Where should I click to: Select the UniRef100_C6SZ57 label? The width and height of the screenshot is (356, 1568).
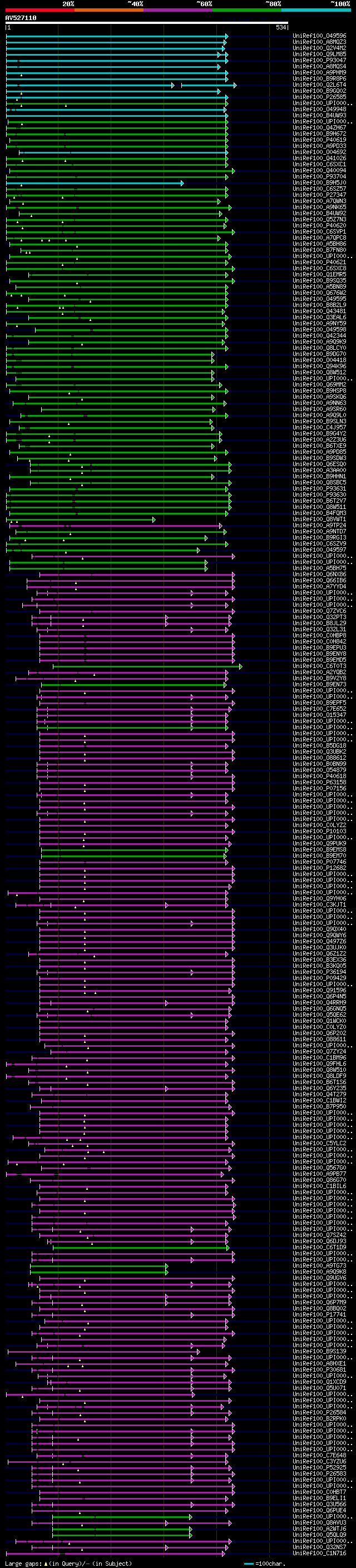point(319,189)
